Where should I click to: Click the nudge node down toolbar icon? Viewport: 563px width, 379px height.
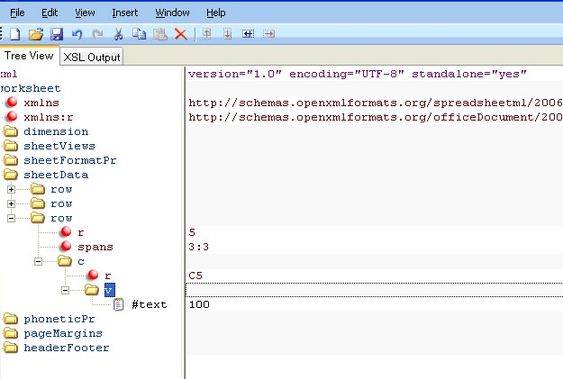pyautogui.click(x=227, y=34)
